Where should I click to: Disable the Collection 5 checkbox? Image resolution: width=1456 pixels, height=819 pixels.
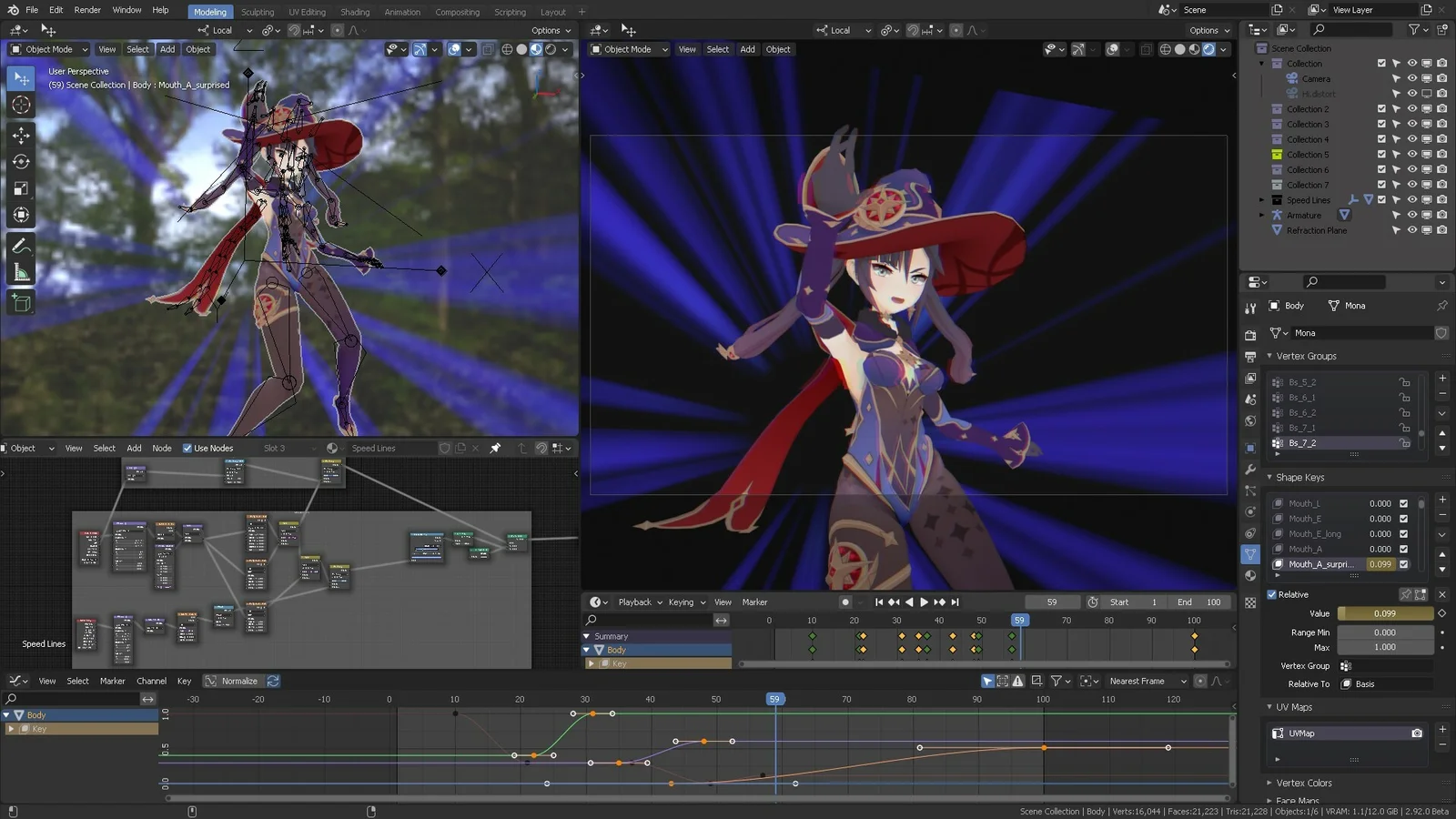(1381, 154)
